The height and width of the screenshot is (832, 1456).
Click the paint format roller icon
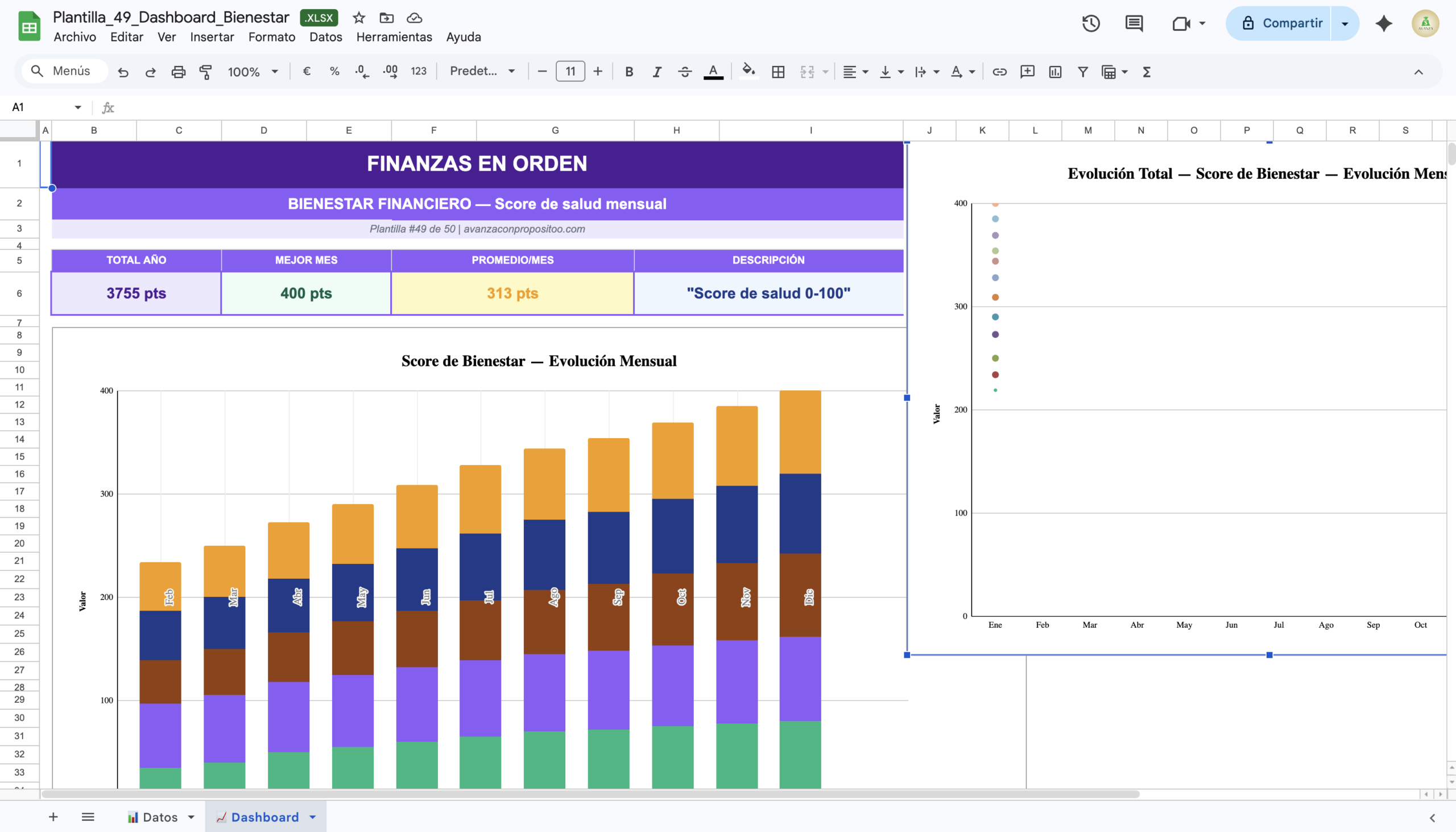point(205,72)
